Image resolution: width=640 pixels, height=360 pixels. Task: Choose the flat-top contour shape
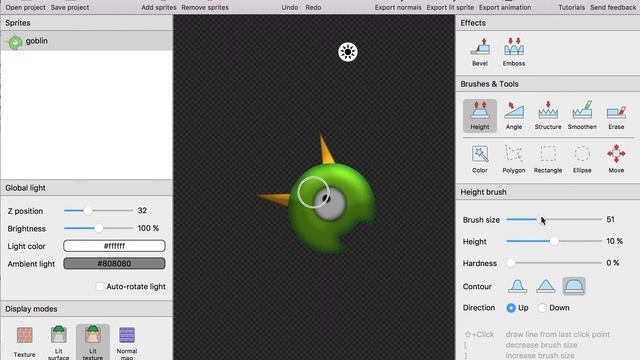pos(517,286)
